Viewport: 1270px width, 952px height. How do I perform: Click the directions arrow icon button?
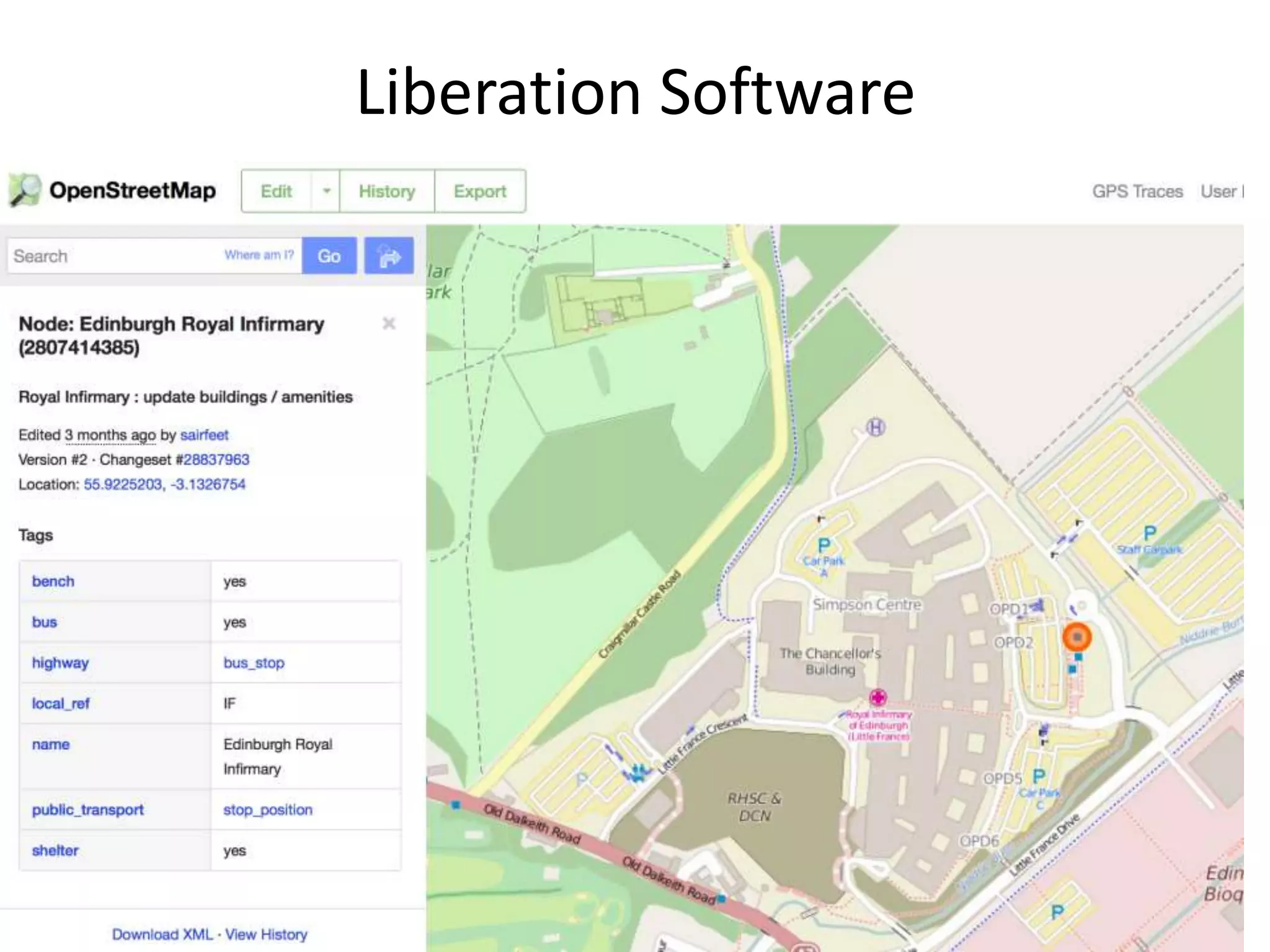coord(389,255)
